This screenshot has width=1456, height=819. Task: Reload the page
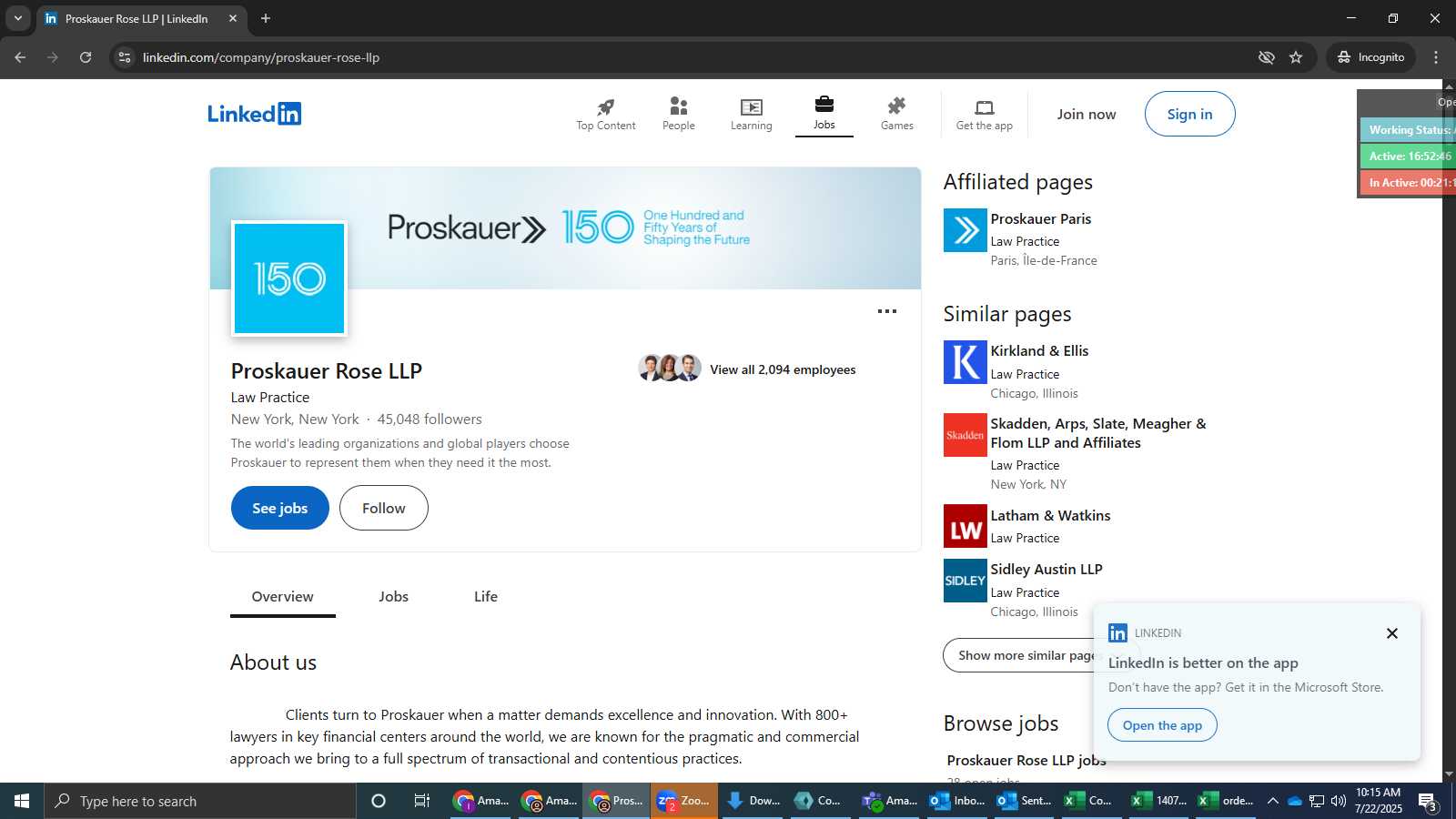click(86, 57)
